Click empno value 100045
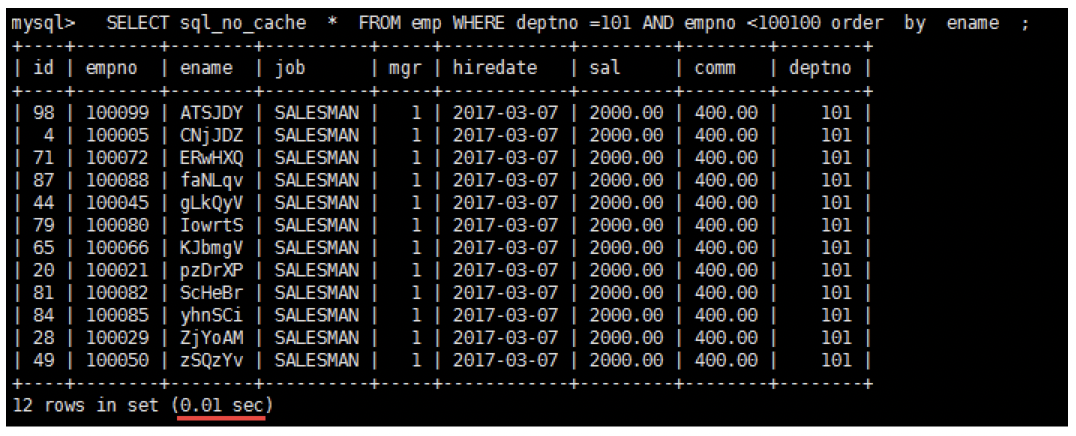This screenshot has height=436, width=1076. pos(117,203)
